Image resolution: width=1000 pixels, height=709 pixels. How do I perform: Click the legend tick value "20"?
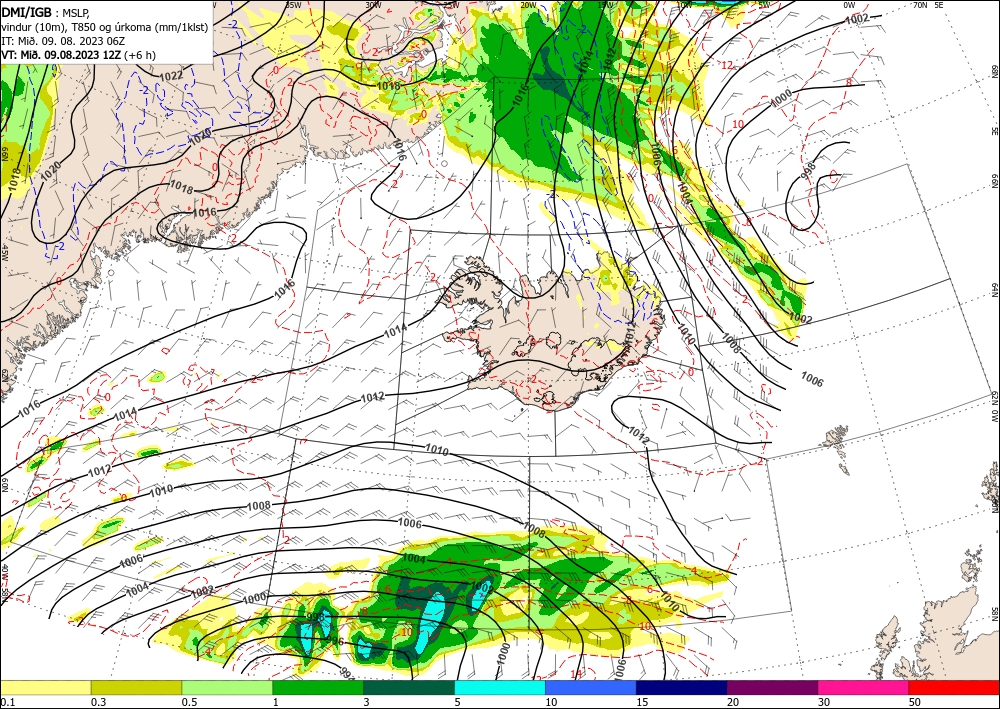point(732,702)
